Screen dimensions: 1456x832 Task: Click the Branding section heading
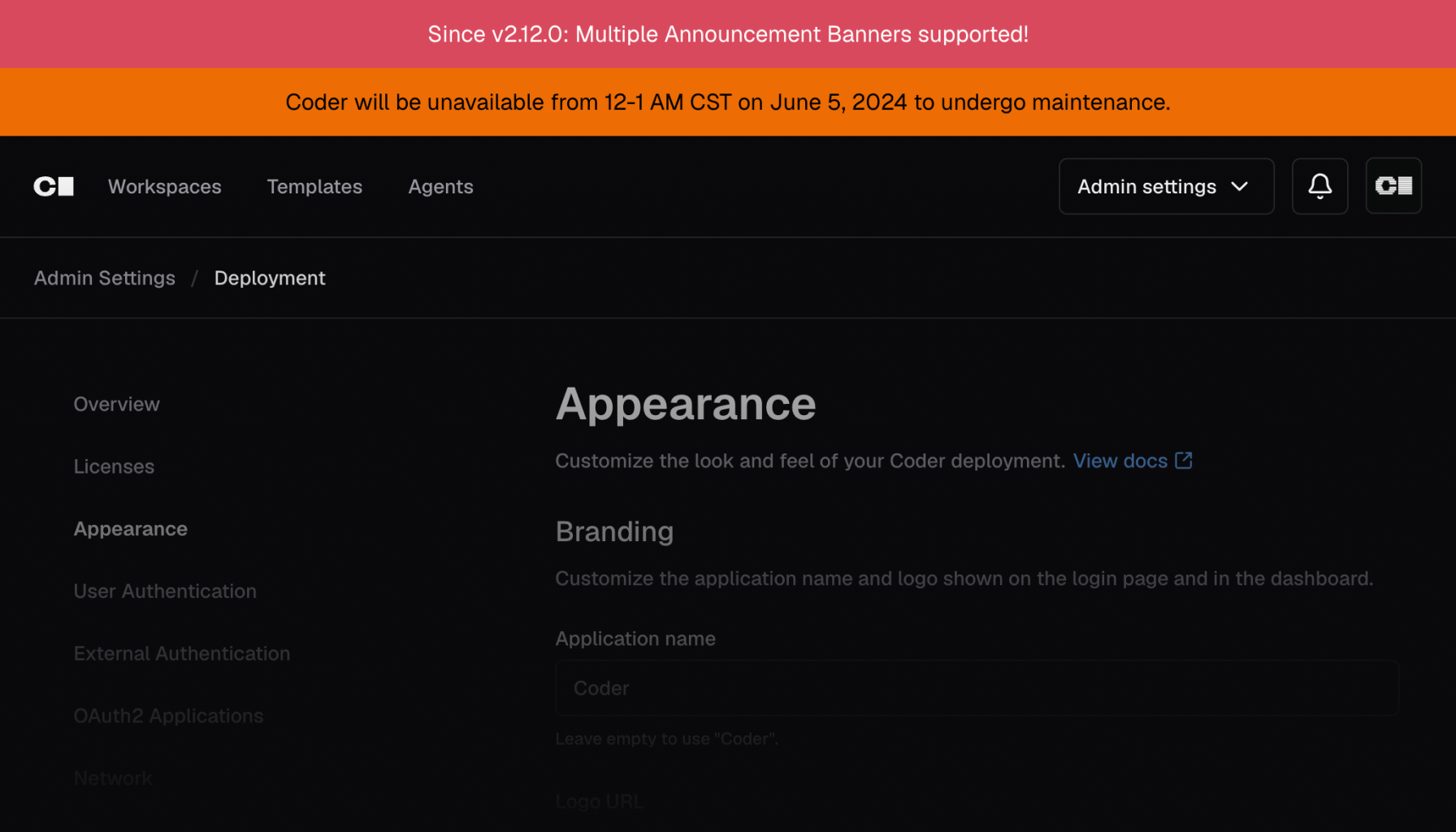(614, 531)
